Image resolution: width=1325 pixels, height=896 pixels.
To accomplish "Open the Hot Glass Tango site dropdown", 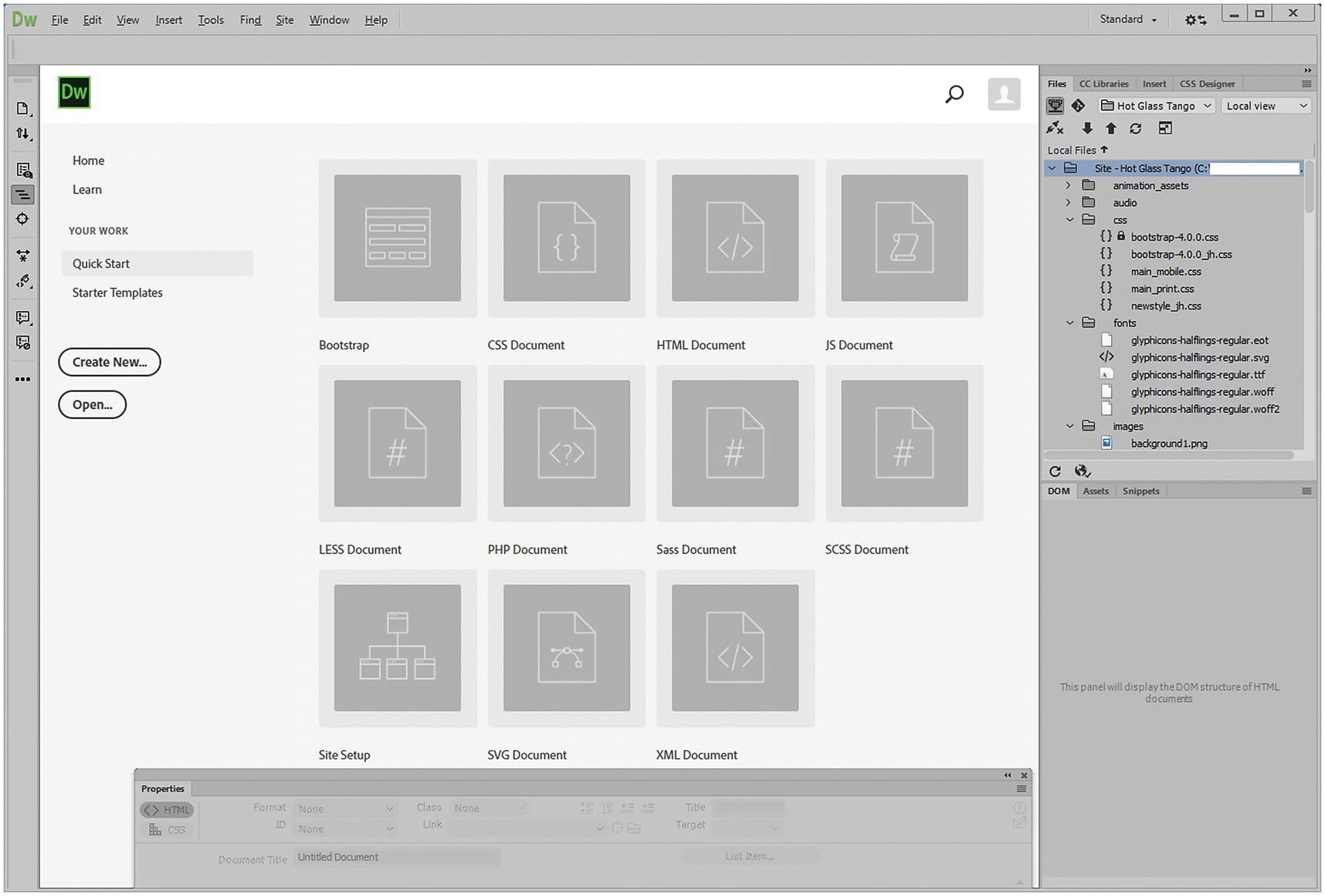I will [1157, 106].
